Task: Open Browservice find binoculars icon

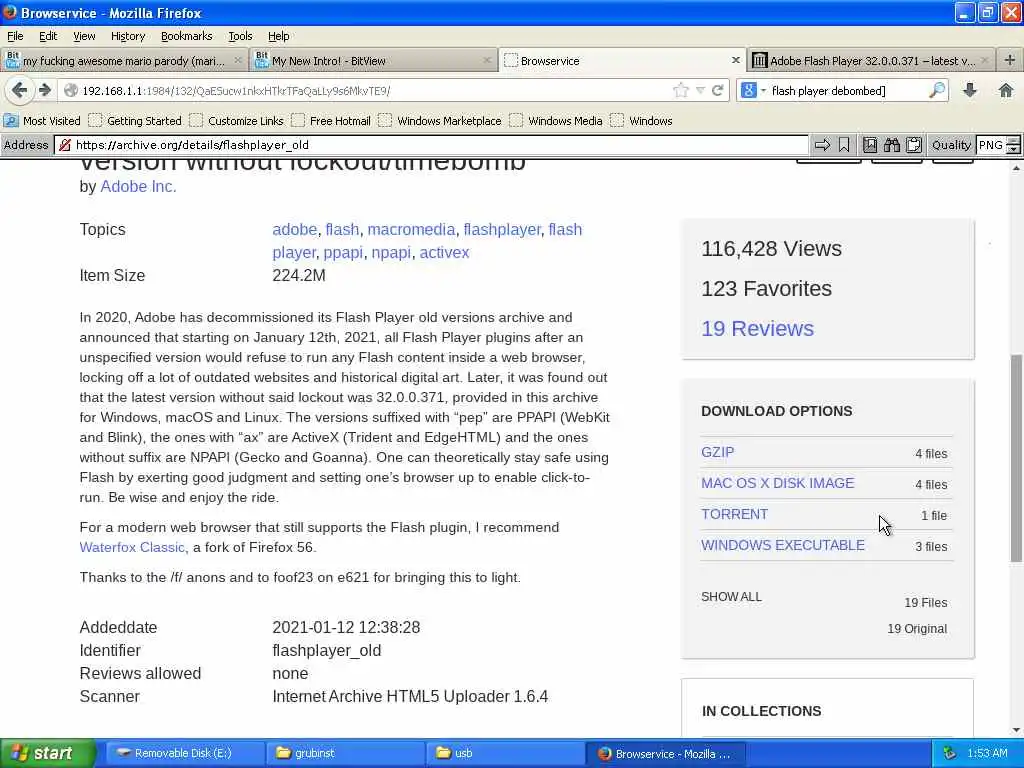Action: (892, 145)
